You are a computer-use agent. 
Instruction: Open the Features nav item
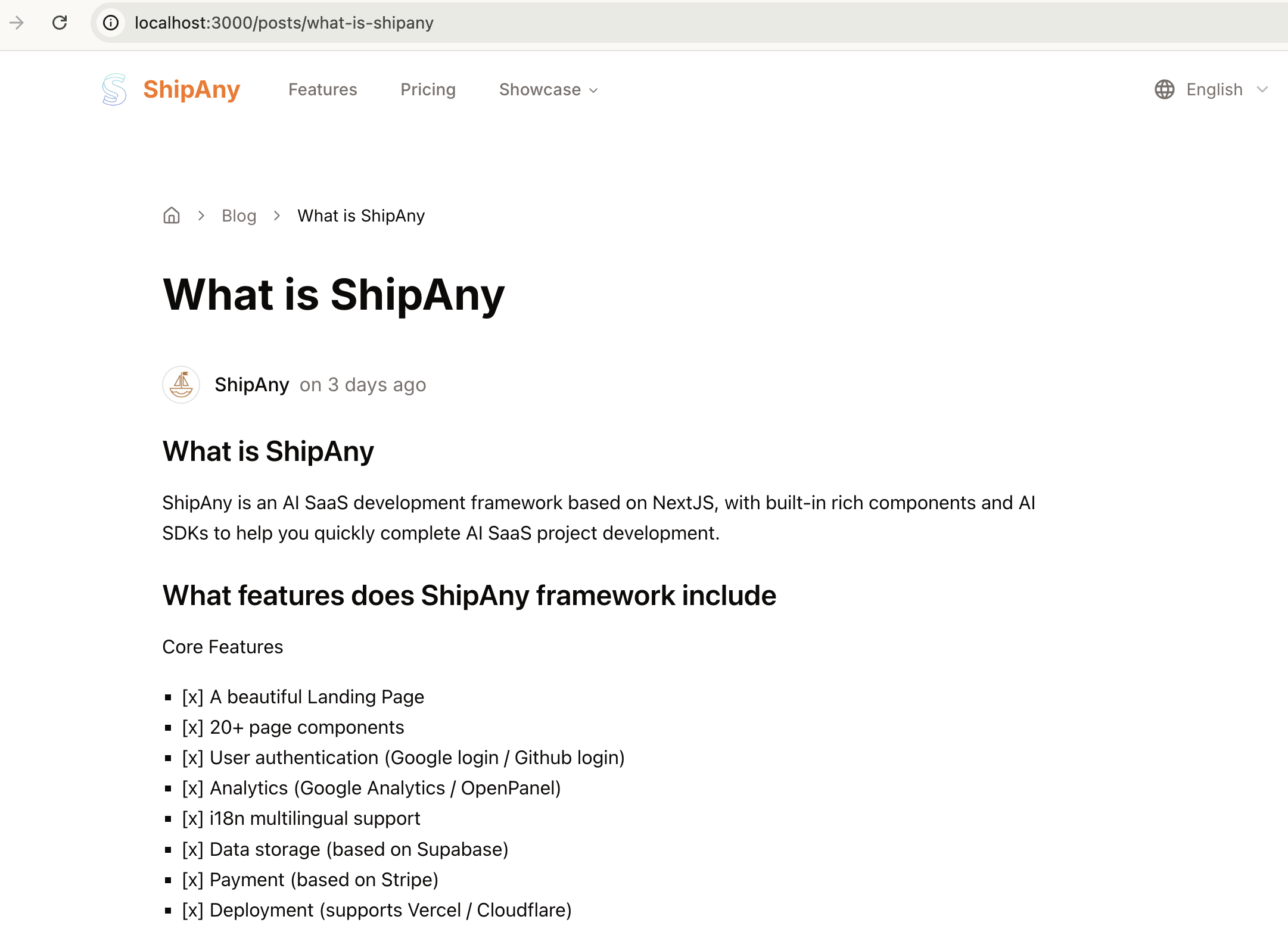[322, 89]
